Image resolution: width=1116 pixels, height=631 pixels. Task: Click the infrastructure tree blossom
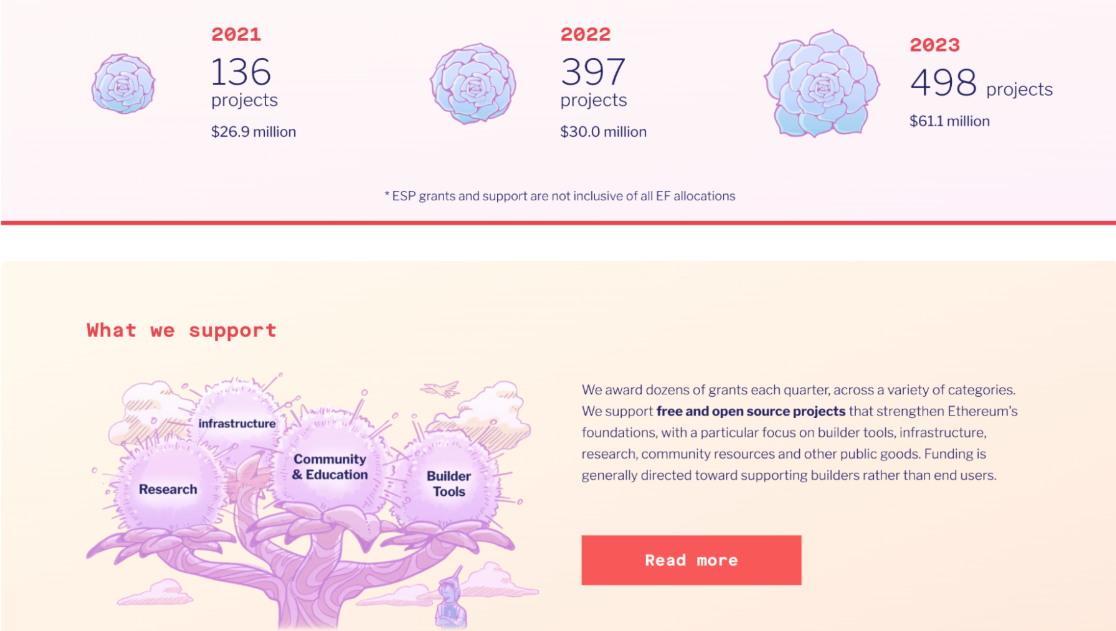click(237, 424)
